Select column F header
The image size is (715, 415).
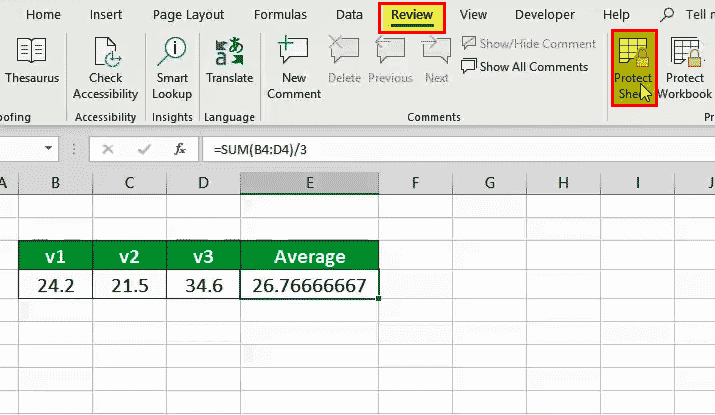click(x=414, y=183)
